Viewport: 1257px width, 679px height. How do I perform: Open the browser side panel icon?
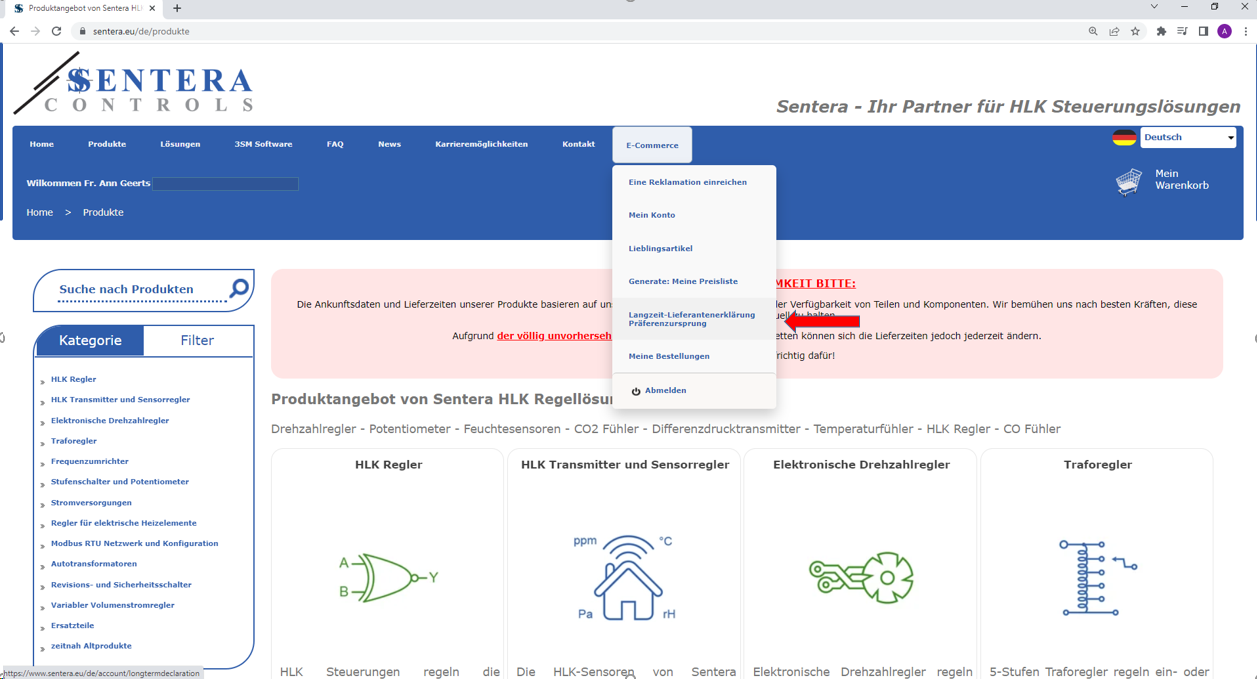coord(1203,31)
